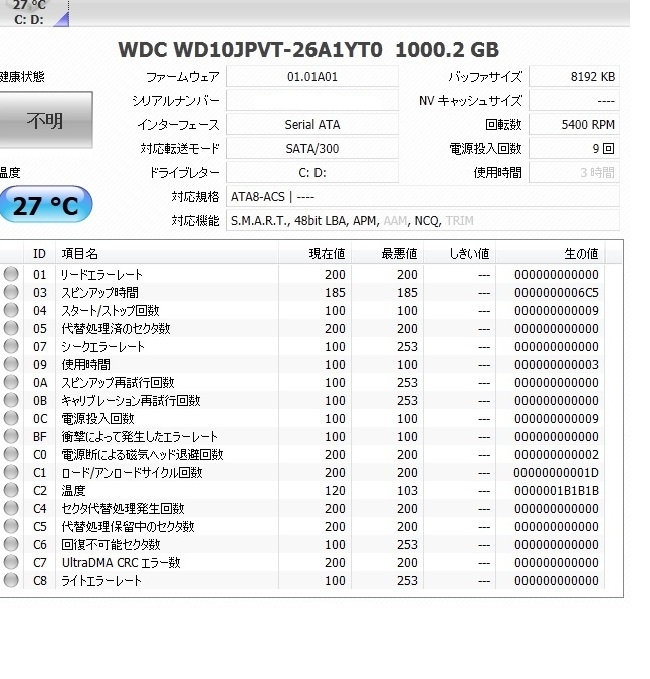650x679 pixels.
Task: Select the 代替処理保留中のセクタ数 row
Action: 302,526
